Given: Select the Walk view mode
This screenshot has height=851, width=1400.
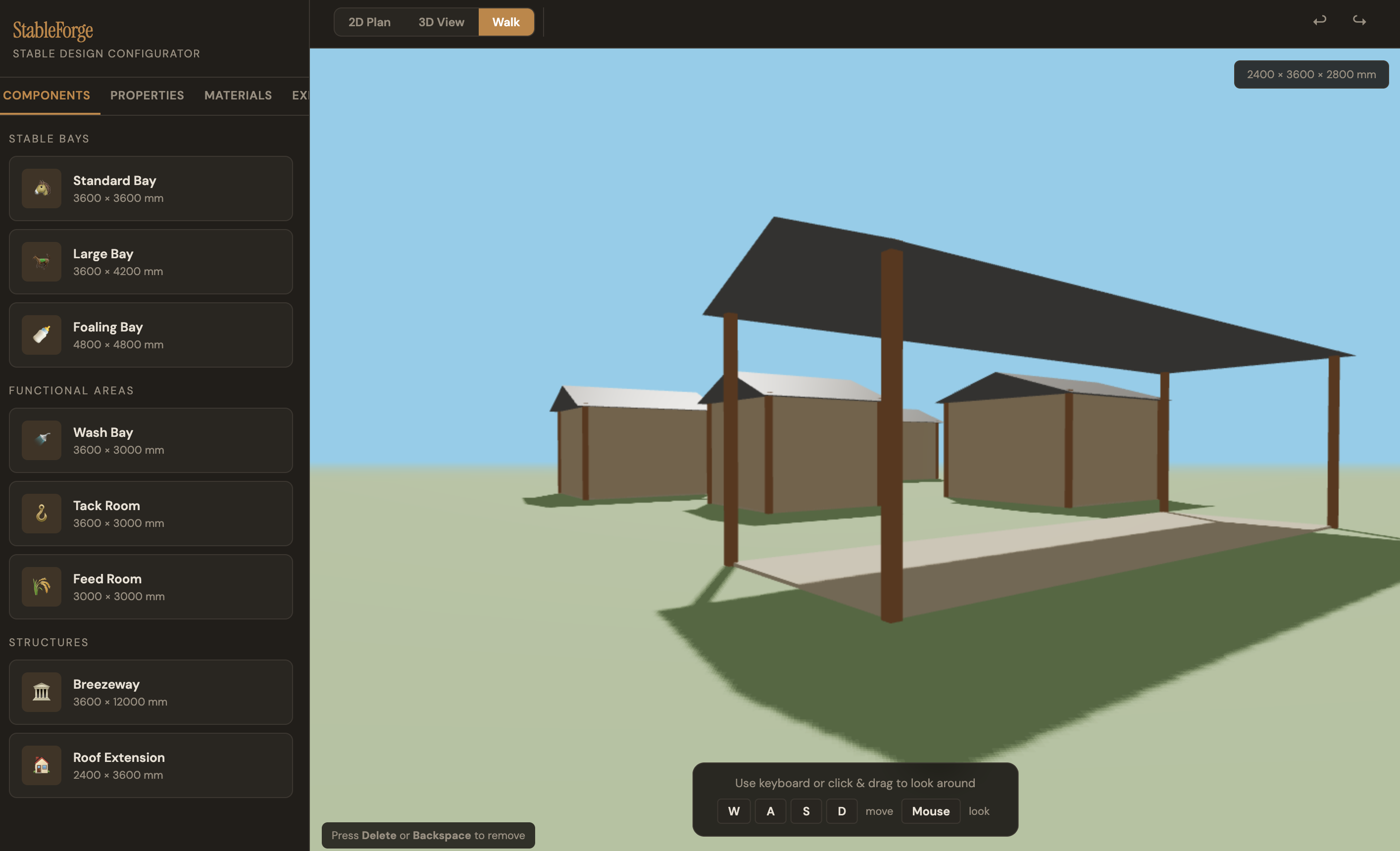Looking at the screenshot, I should [x=505, y=22].
